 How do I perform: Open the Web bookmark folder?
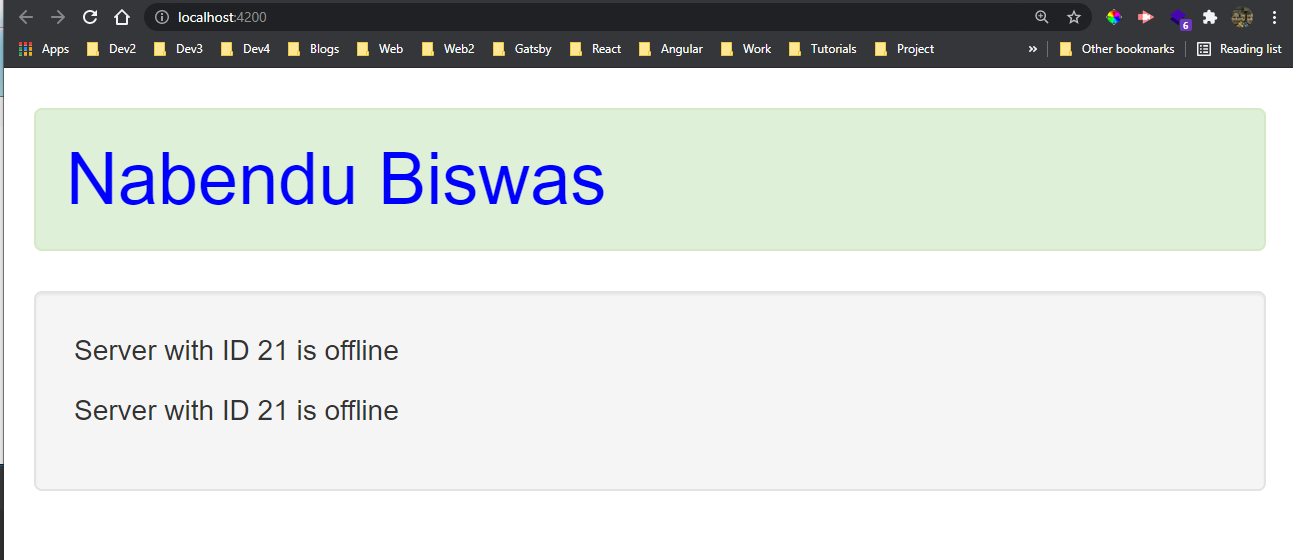[380, 49]
